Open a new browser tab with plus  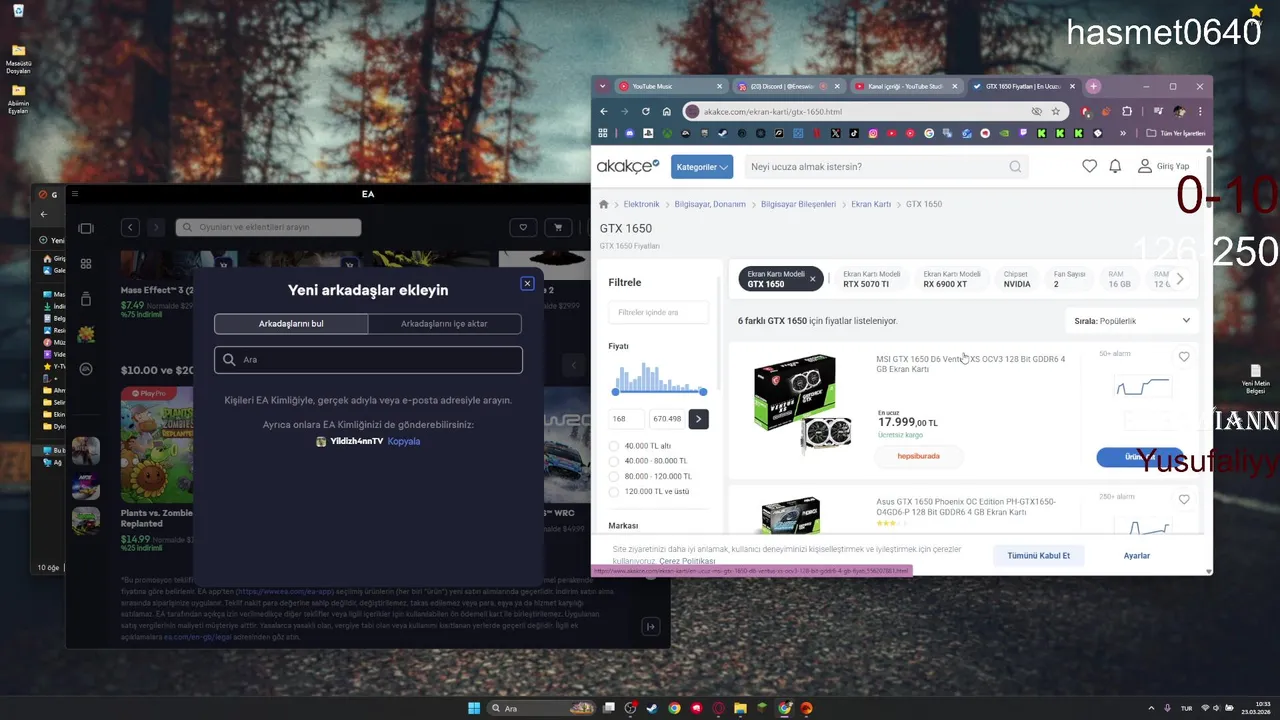tap(1094, 87)
